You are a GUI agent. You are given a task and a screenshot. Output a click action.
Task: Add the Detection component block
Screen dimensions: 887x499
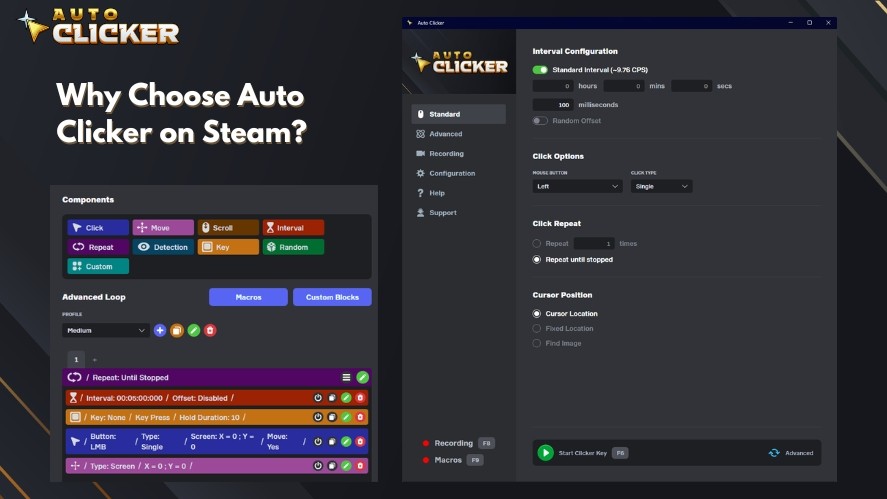(x=163, y=247)
